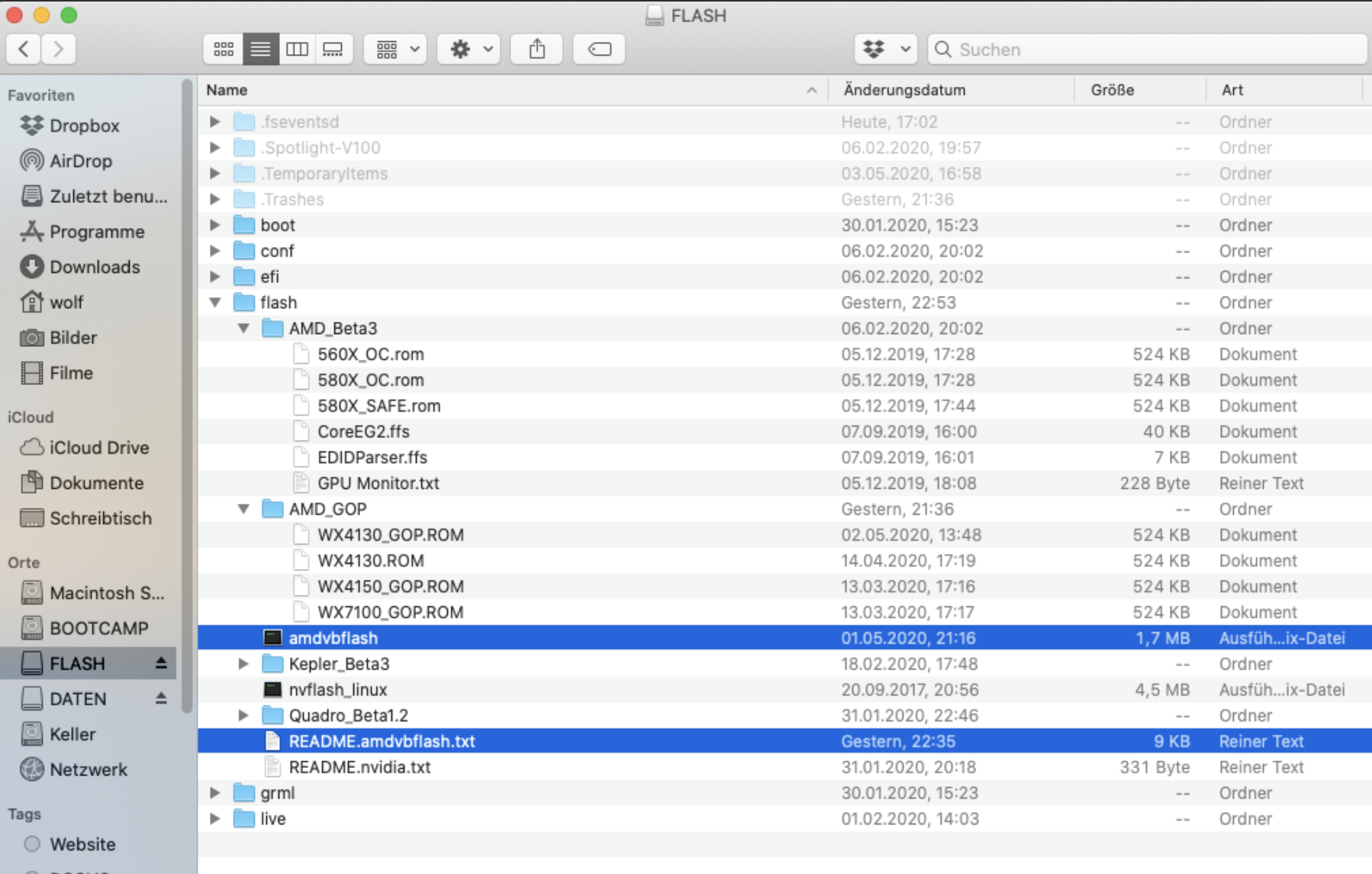This screenshot has width=1372, height=874.
Task: Select the nvflash_linux executable
Action: [x=784, y=689]
